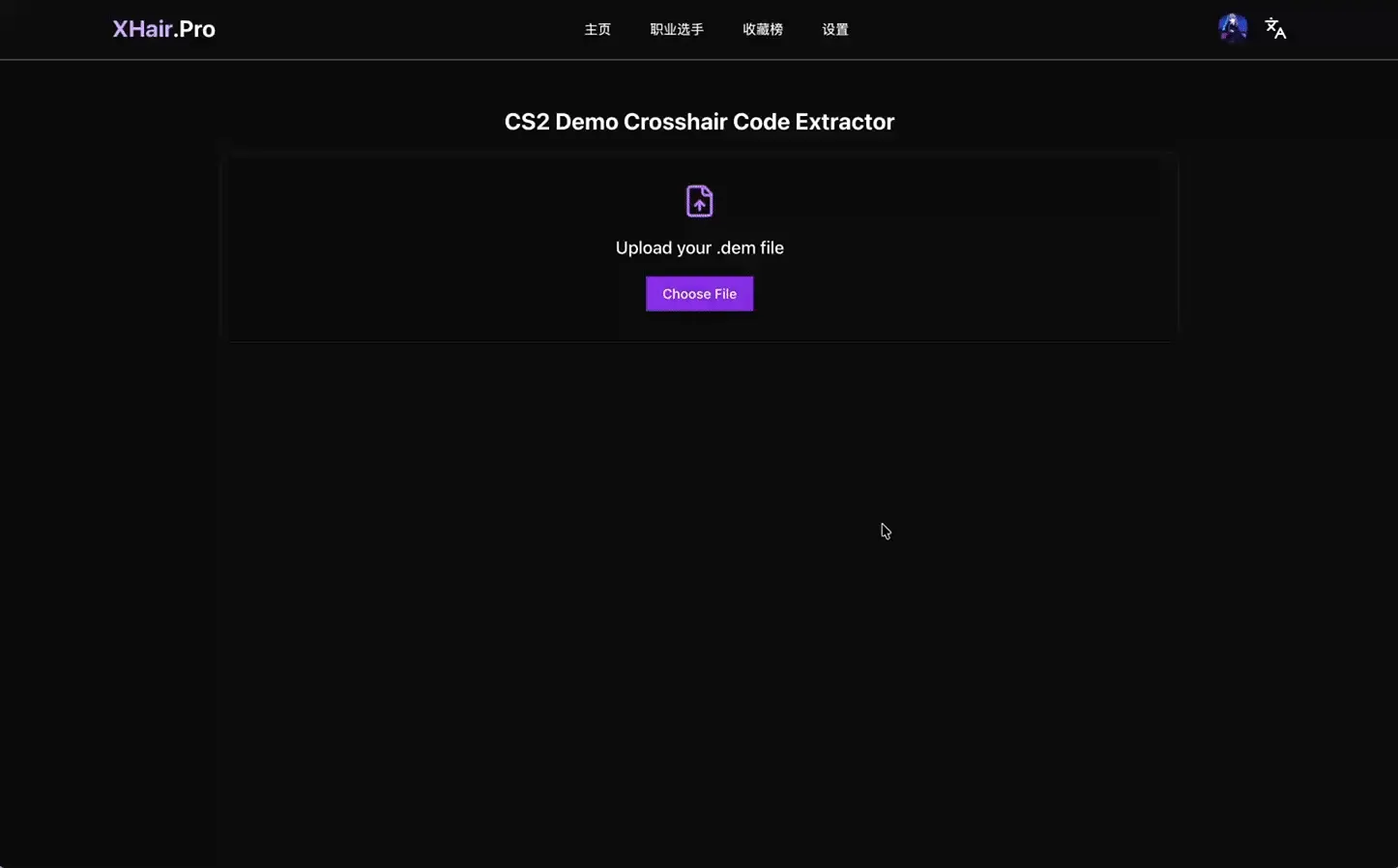Click the purple file upload icon

click(699, 201)
